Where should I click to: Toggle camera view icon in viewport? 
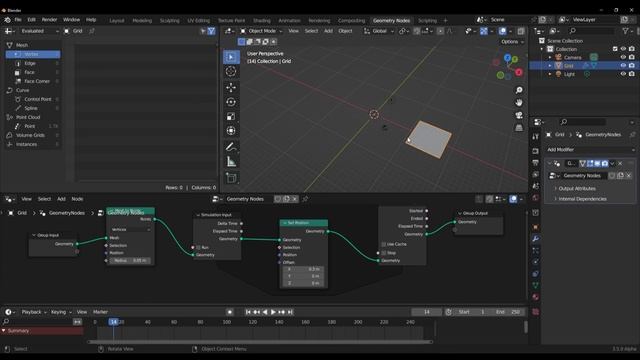point(519,116)
